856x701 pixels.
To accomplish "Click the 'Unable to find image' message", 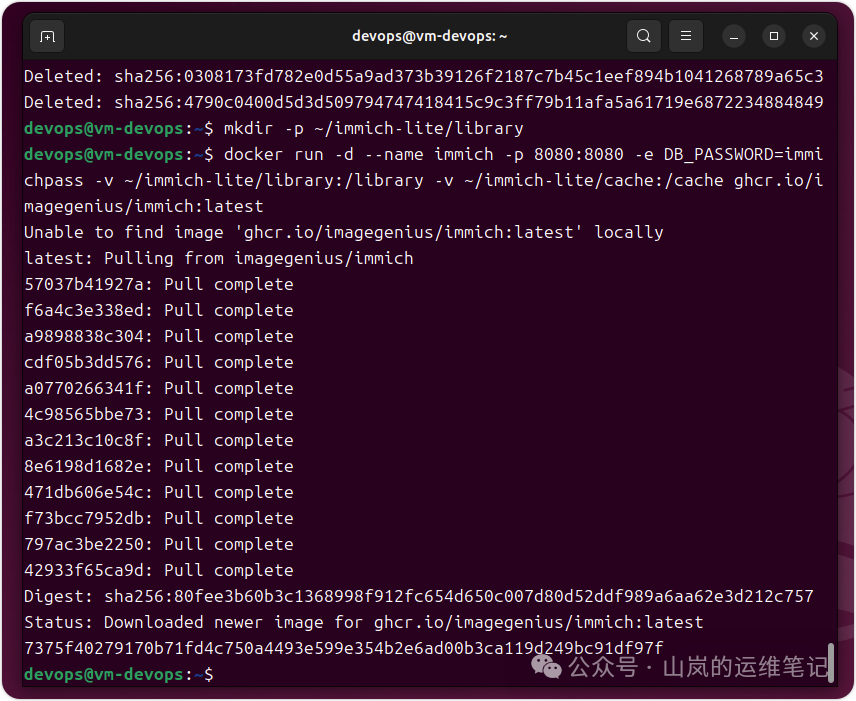I will coord(343,233).
